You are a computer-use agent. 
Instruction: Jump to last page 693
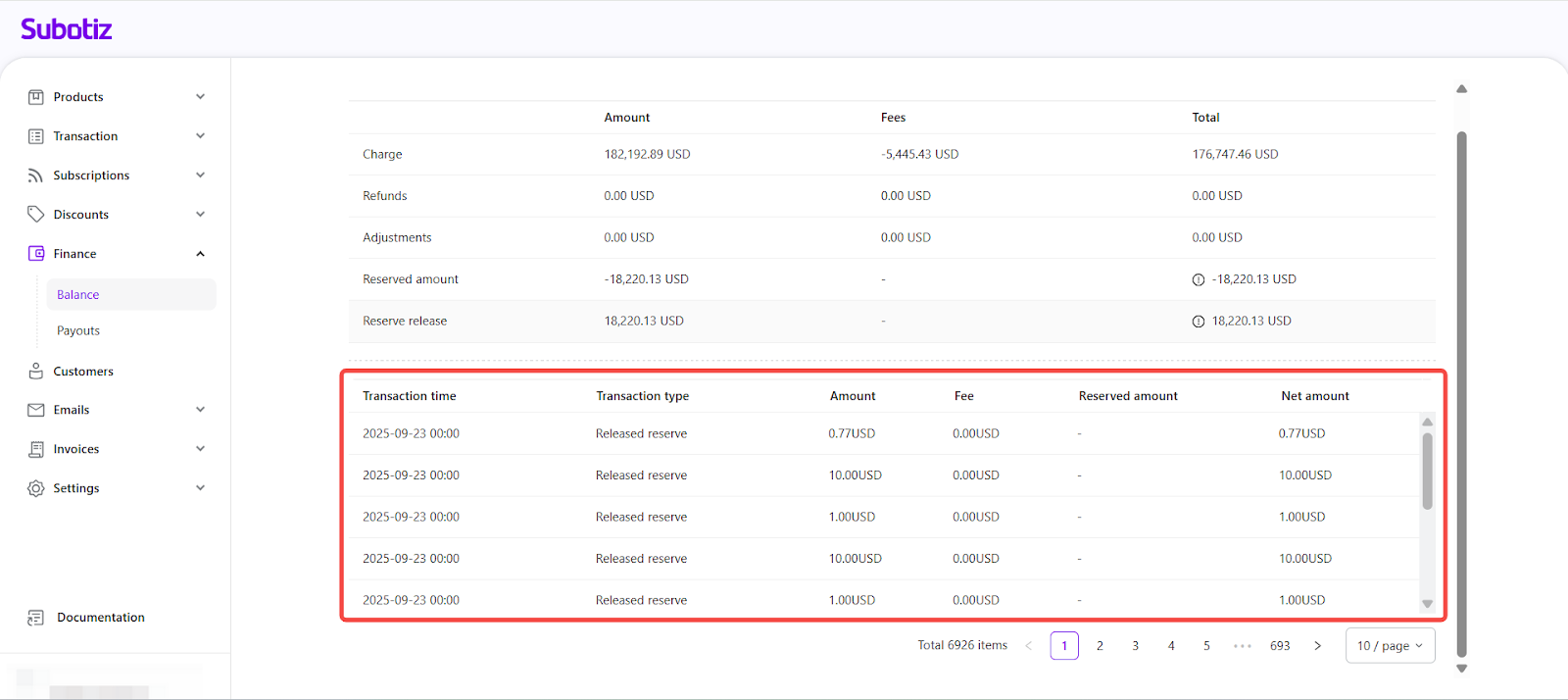click(x=1280, y=646)
